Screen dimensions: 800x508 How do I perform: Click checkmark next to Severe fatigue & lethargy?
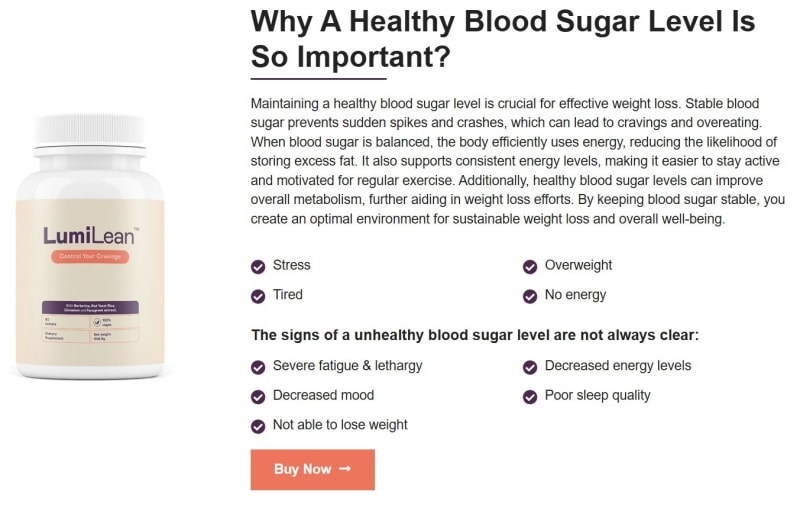258,367
